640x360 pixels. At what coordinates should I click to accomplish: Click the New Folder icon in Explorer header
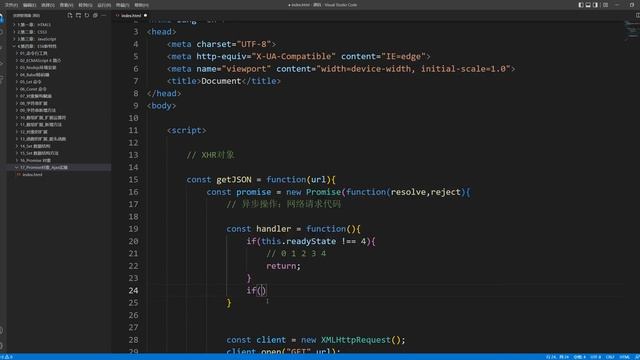click(78, 16)
